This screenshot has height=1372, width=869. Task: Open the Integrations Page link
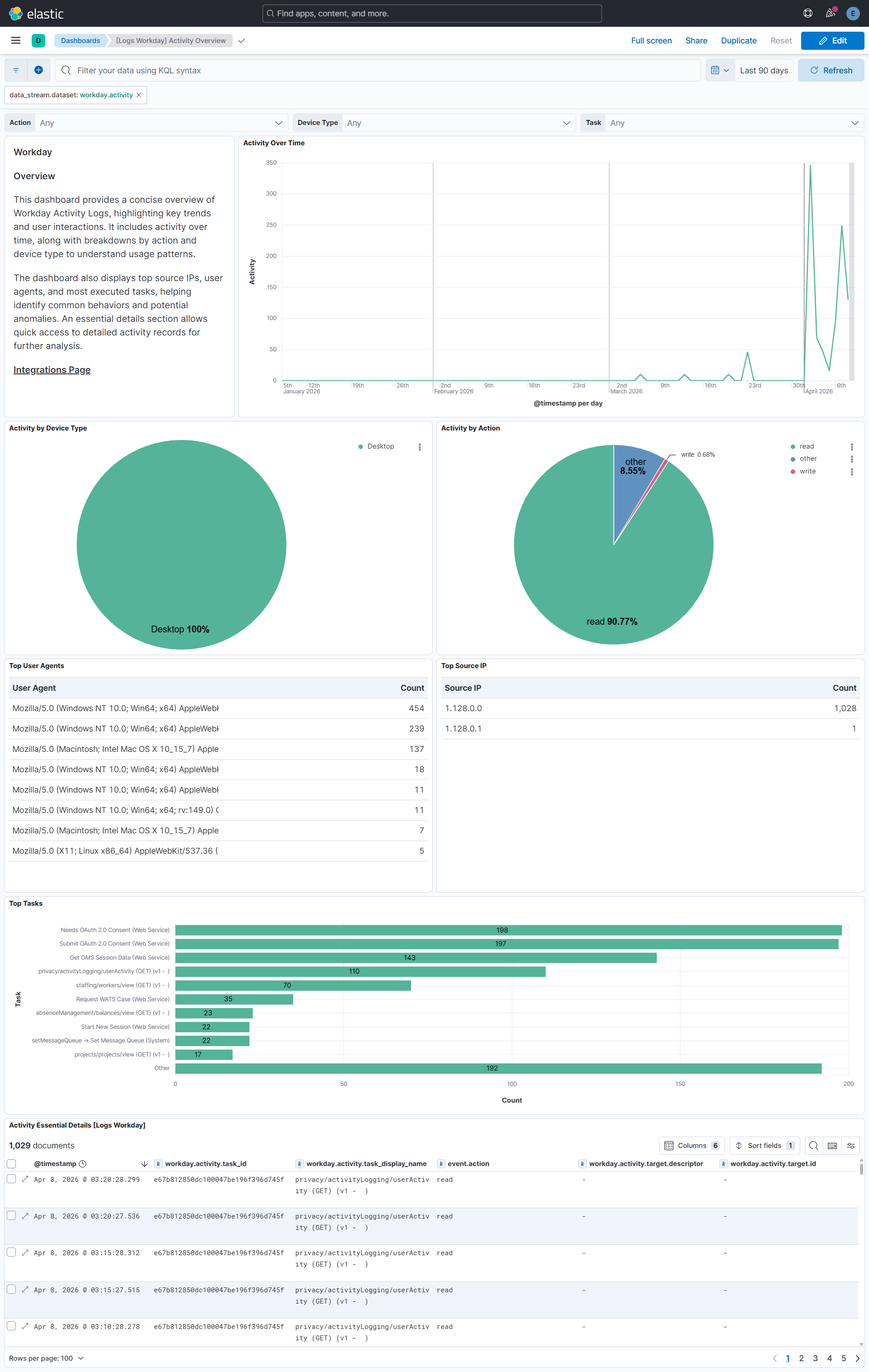tap(52, 370)
